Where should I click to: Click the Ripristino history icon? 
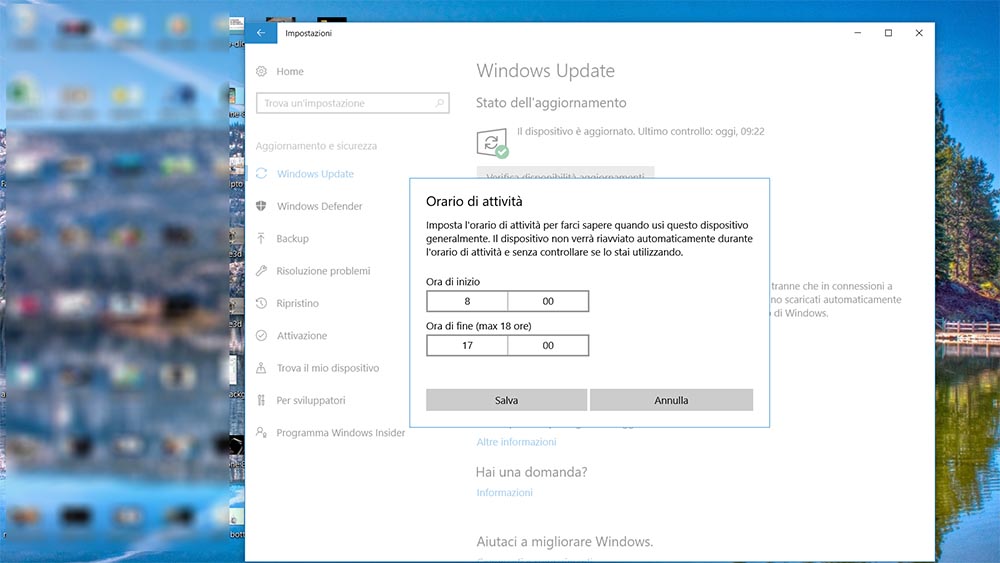click(261, 303)
